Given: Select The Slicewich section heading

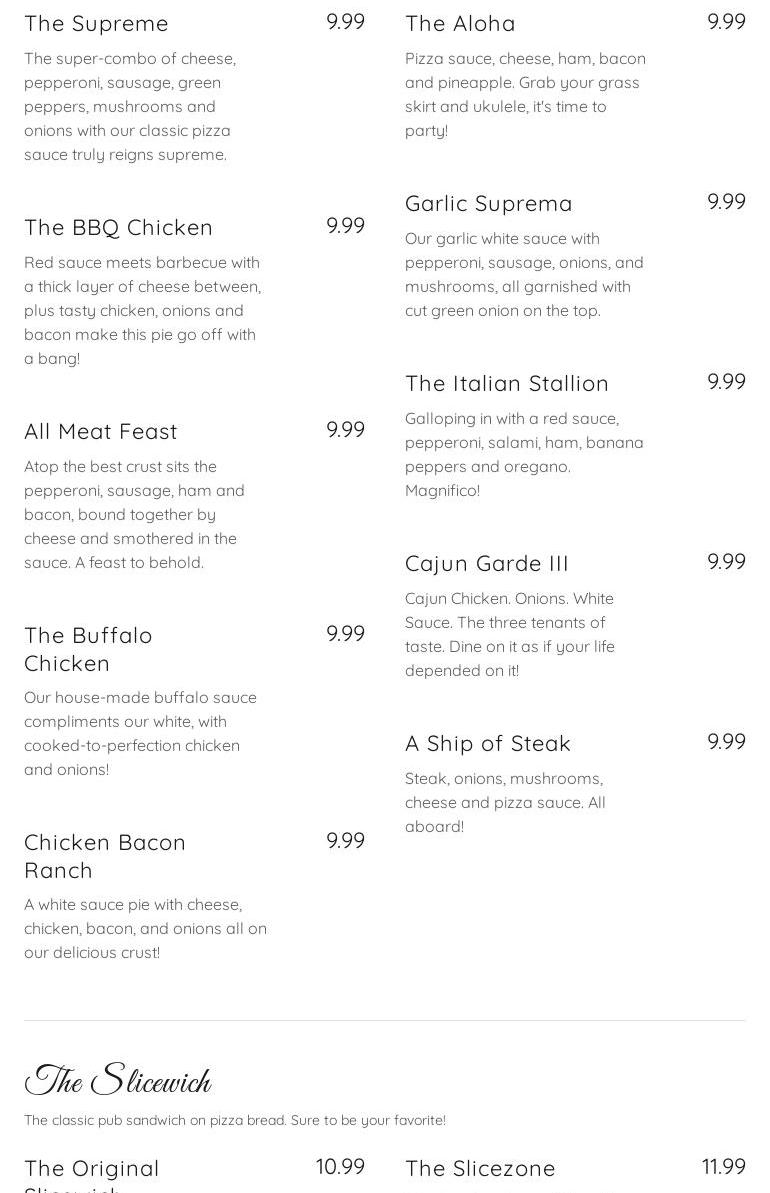Looking at the screenshot, I should click(x=118, y=1080).
